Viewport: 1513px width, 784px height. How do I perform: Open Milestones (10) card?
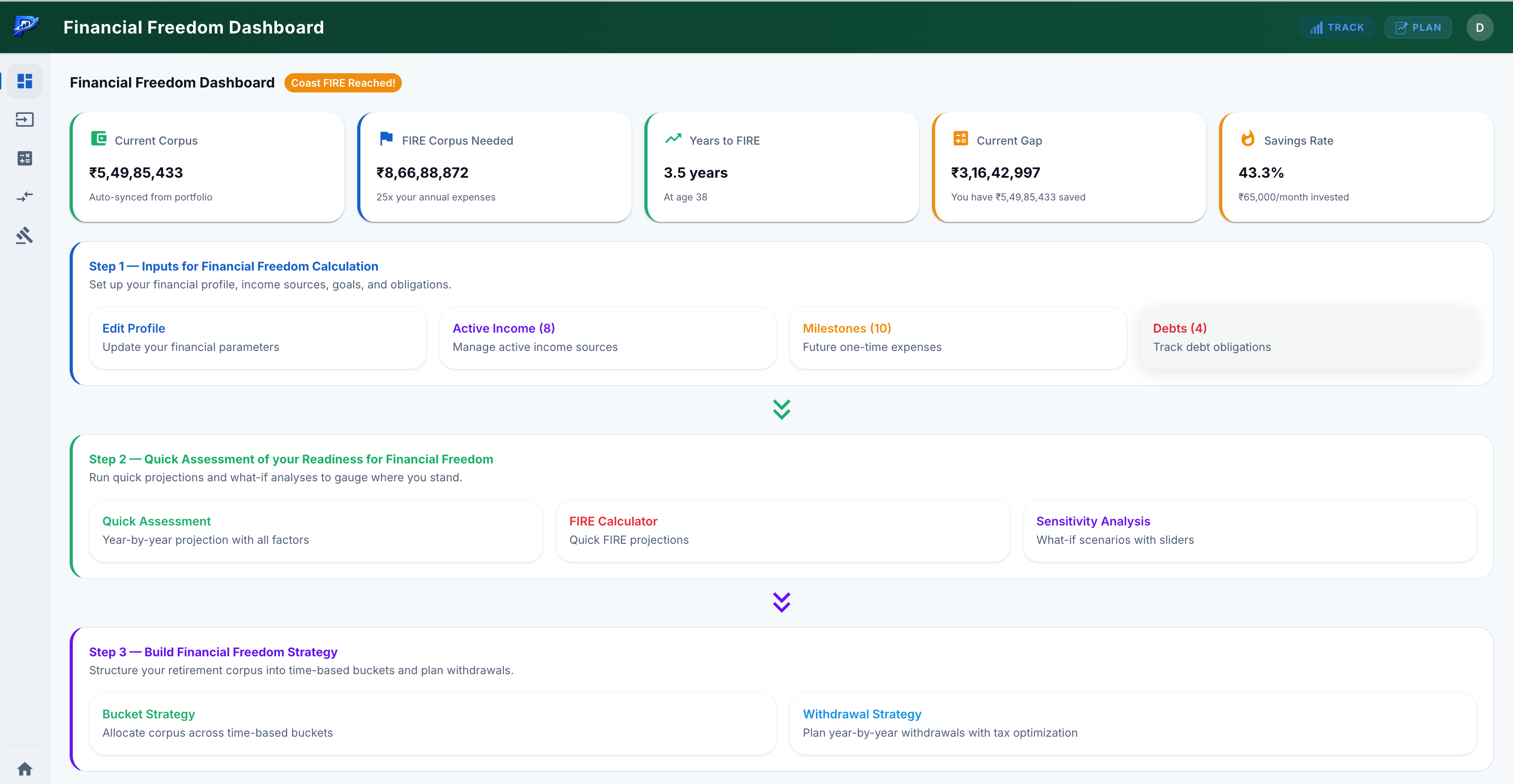point(958,338)
